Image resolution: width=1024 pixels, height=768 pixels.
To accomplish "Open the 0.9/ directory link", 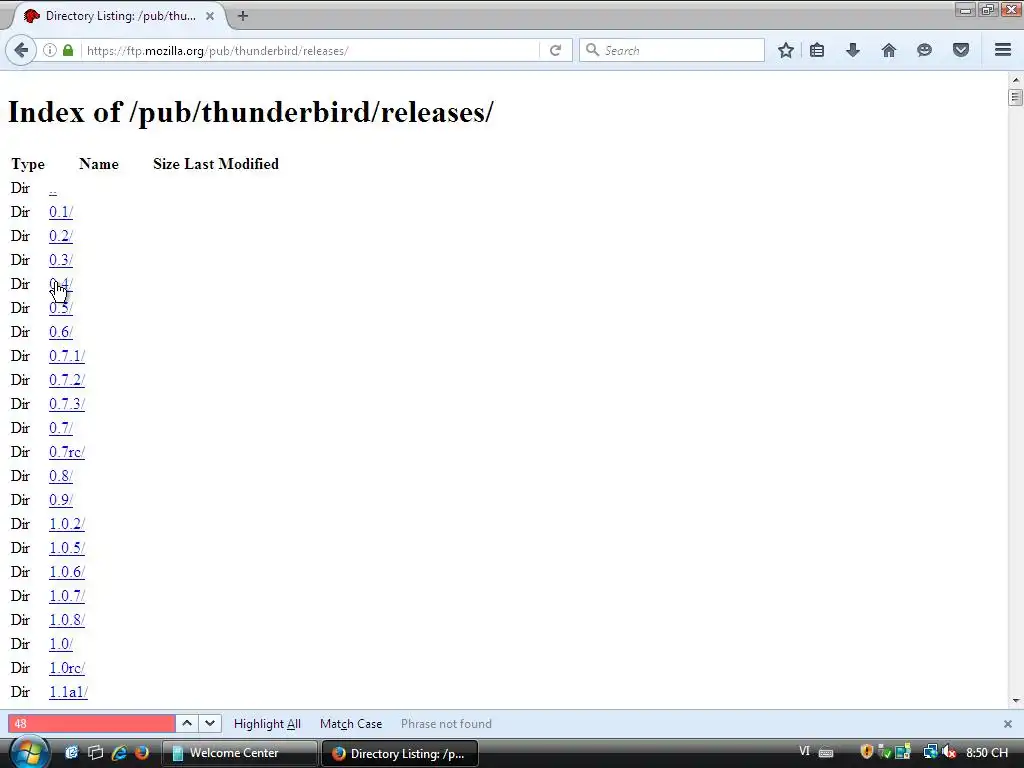I will click(x=61, y=500).
